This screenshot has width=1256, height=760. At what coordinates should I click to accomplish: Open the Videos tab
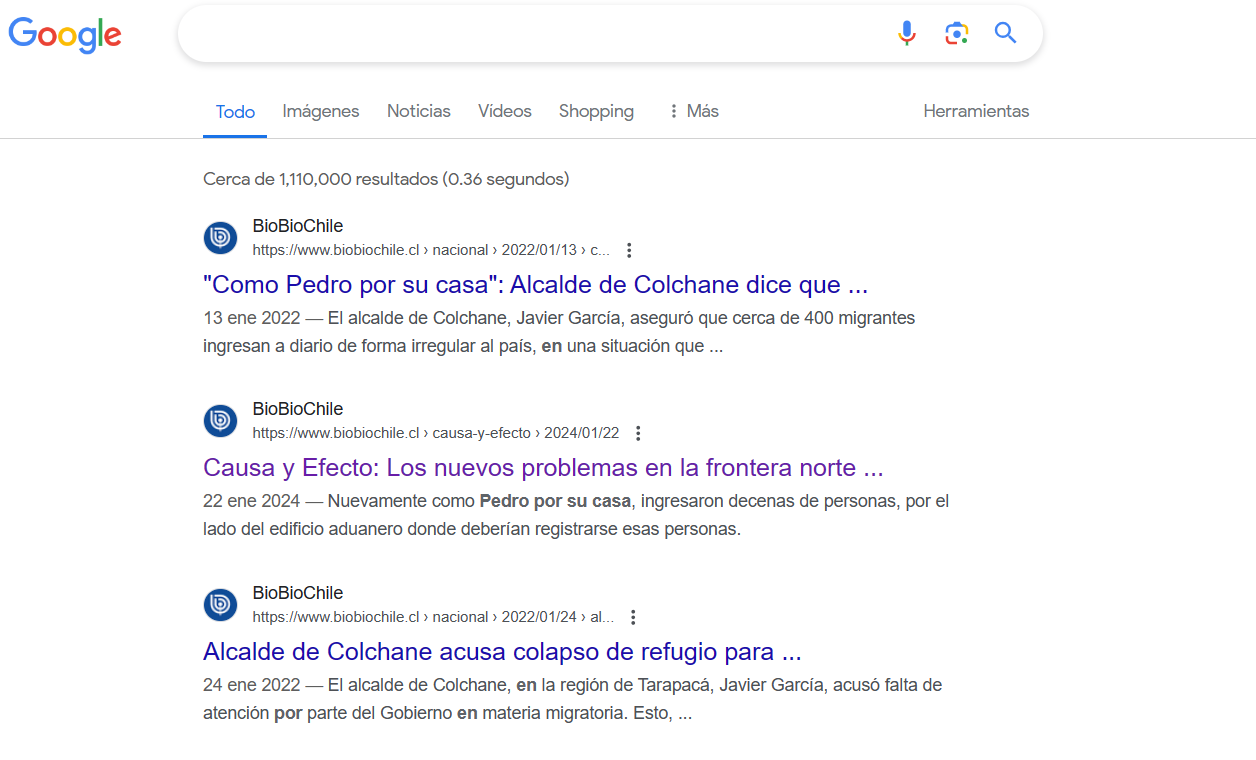pos(505,111)
